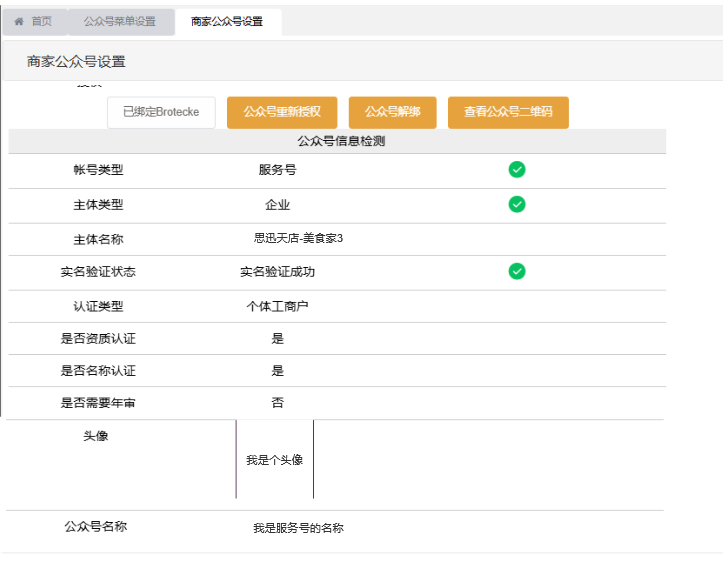The height and width of the screenshot is (573, 723).
Task: Switch to the 公众号菜单设置 tab
Action: pos(120,22)
